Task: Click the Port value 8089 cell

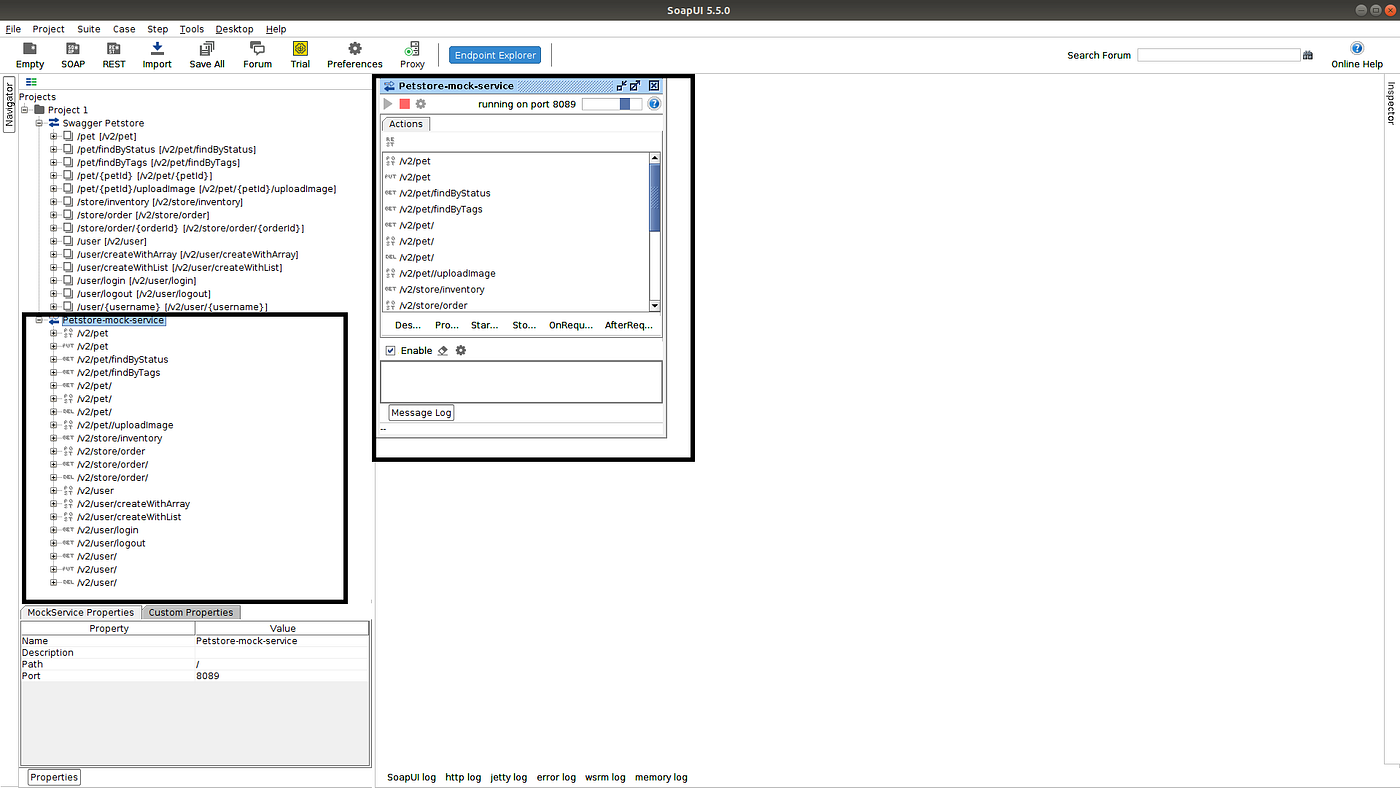Action: pyautogui.click(x=282, y=676)
